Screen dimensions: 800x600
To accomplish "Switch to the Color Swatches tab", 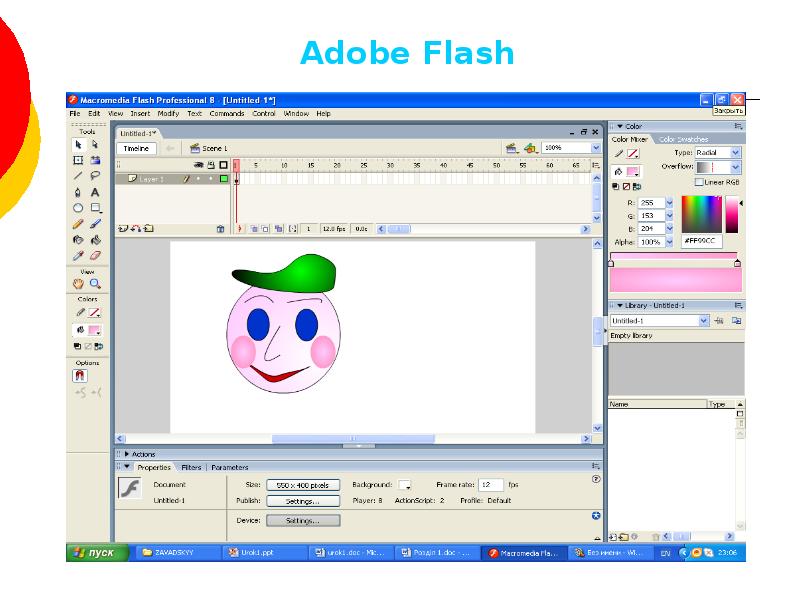I will tap(683, 139).
